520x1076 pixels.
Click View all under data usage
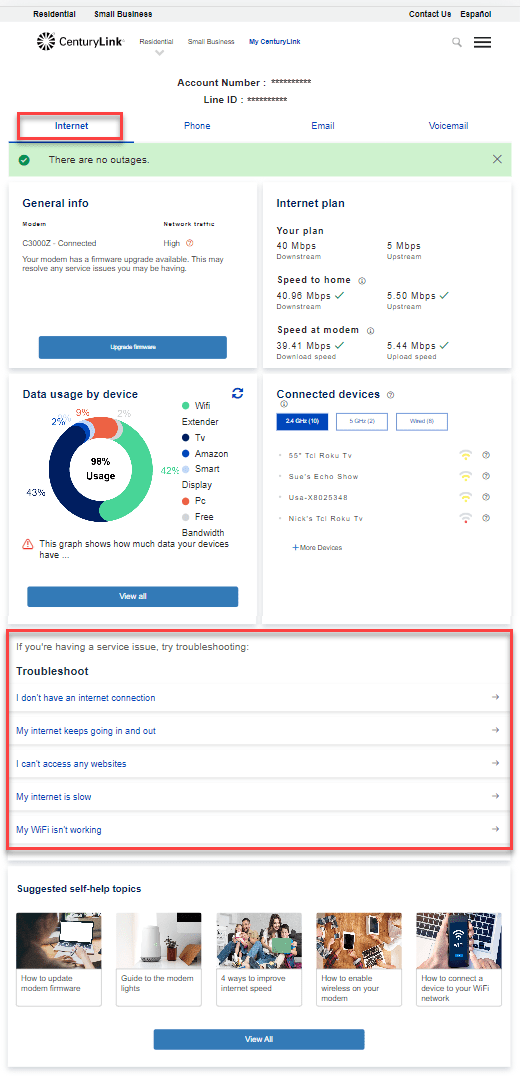[132, 596]
